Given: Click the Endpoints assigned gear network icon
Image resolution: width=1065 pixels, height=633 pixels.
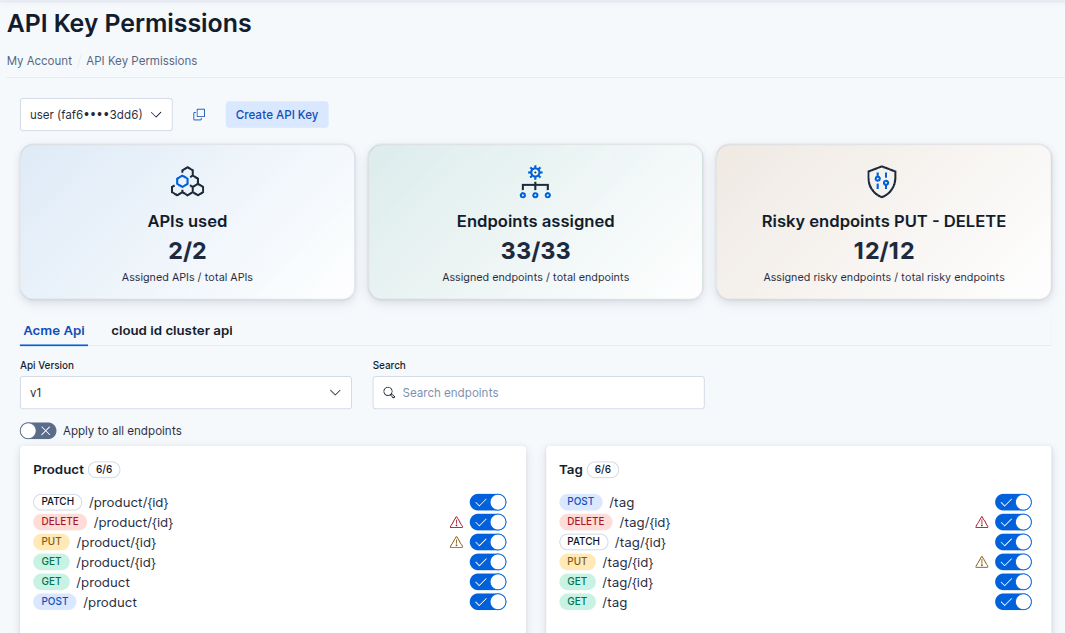Looking at the screenshot, I should pyautogui.click(x=535, y=182).
